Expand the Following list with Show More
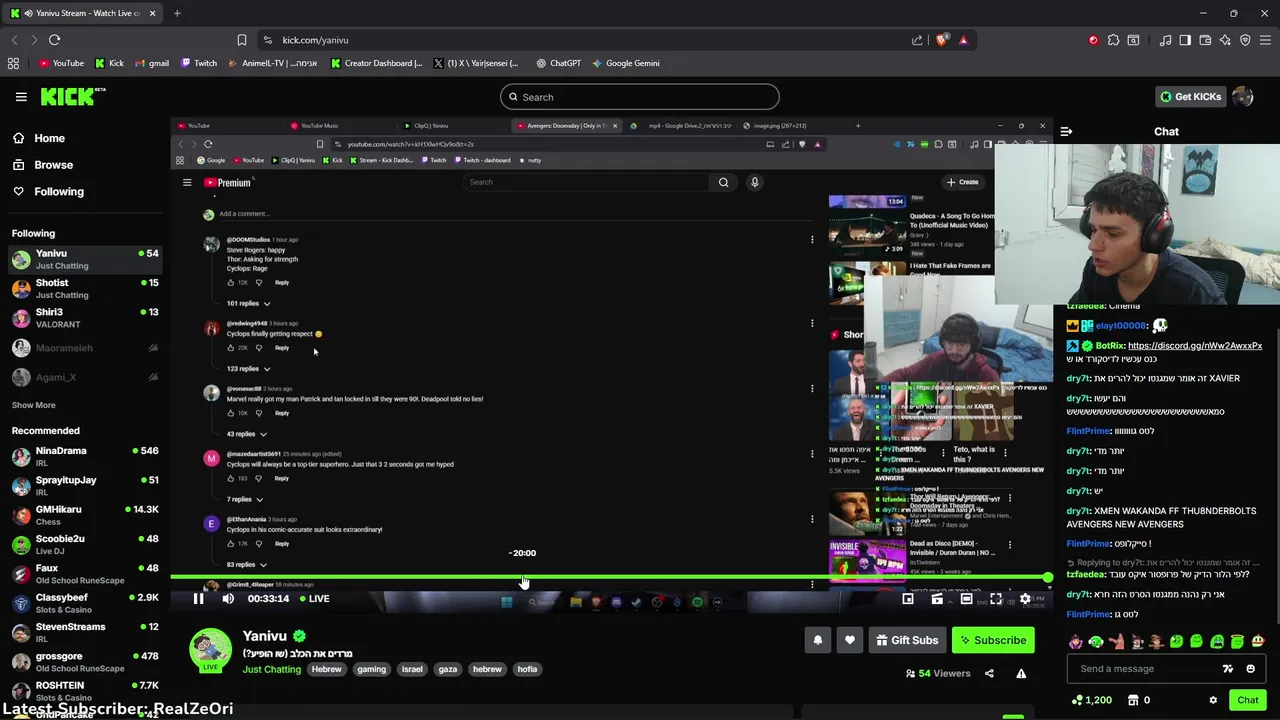Viewport: 1280px width, 720px height. [x=33, y=405]
